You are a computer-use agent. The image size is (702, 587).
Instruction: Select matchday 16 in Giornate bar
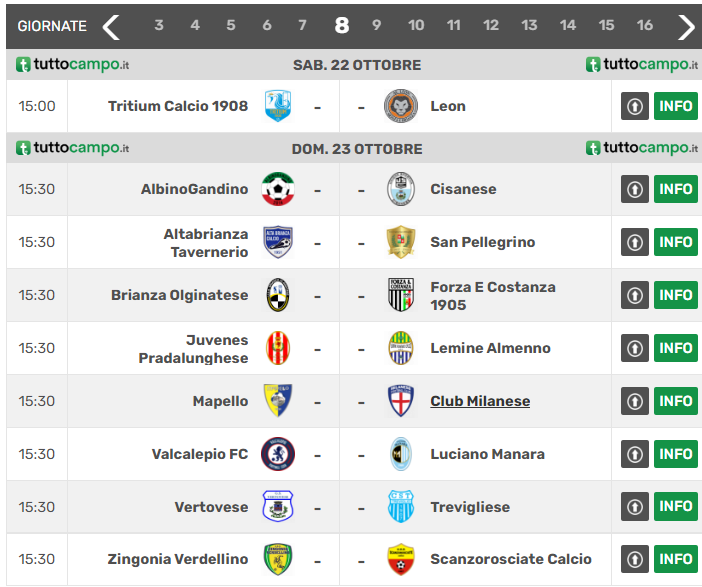(645, 26)
